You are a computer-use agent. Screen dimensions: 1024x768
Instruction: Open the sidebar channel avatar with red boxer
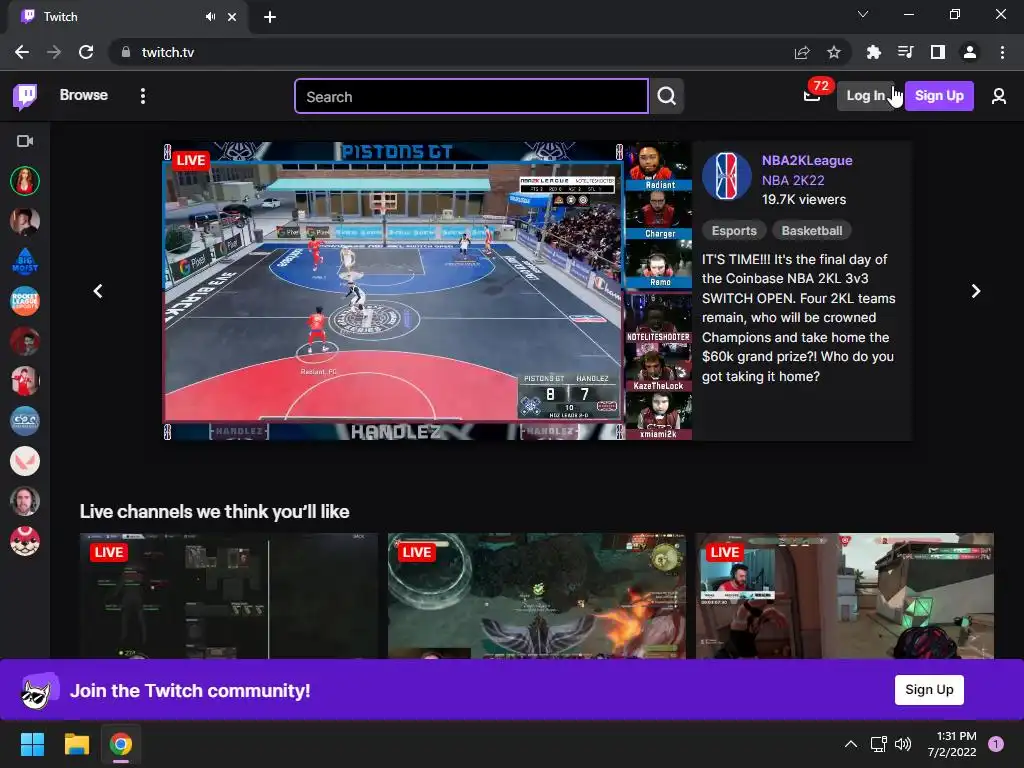click(x=25, y=381)
